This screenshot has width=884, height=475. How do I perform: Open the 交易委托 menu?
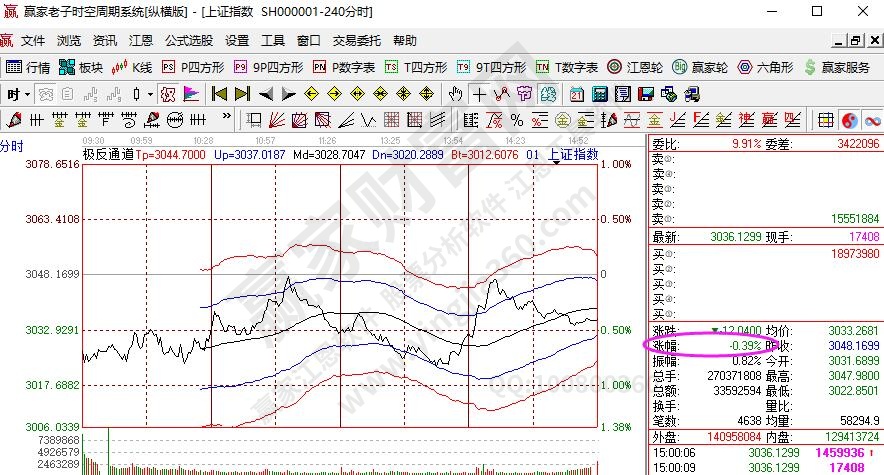pyautogui.click(x=357, y=41)
